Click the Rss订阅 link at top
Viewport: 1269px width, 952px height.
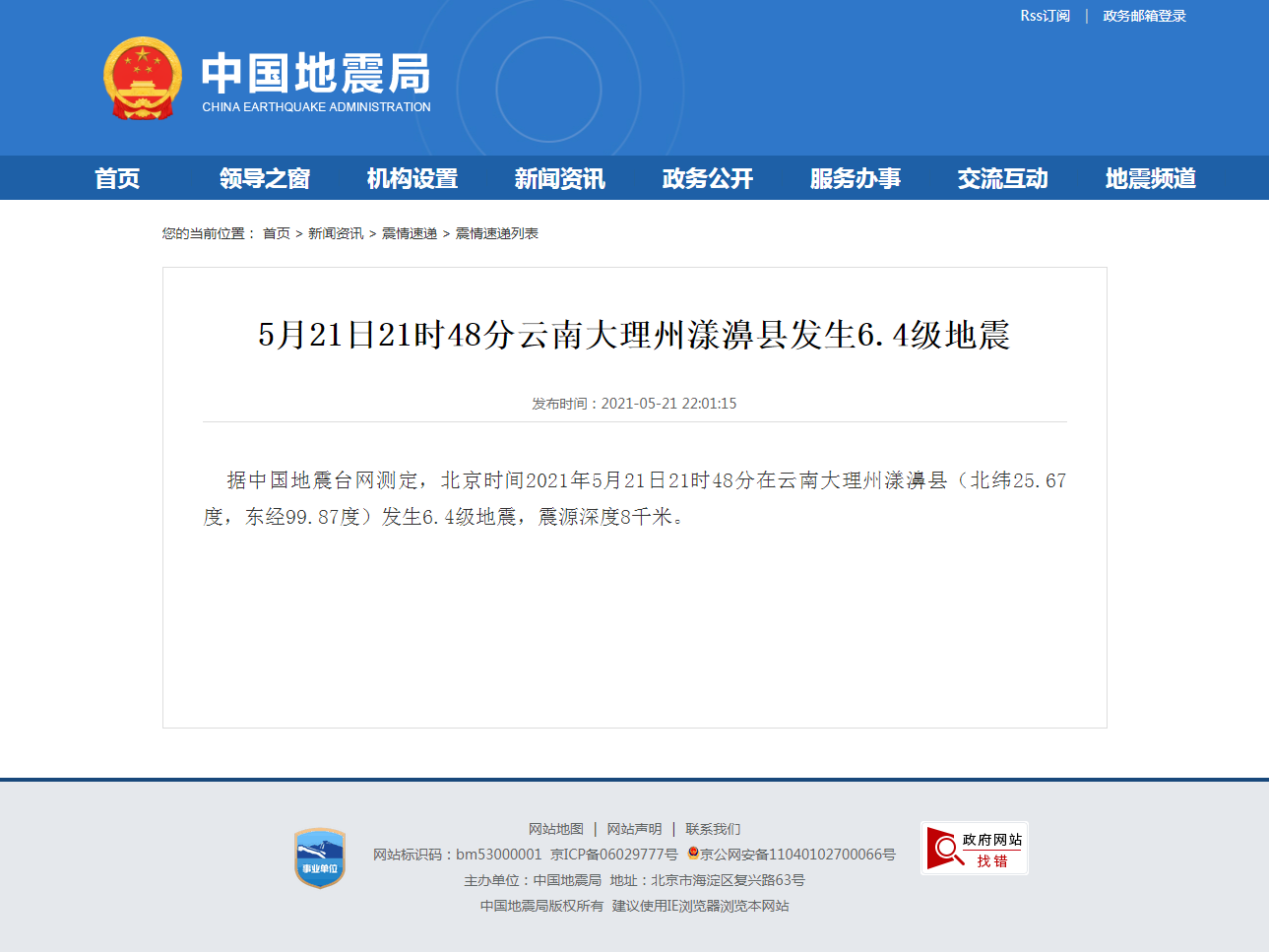(x=1045, y=16)
